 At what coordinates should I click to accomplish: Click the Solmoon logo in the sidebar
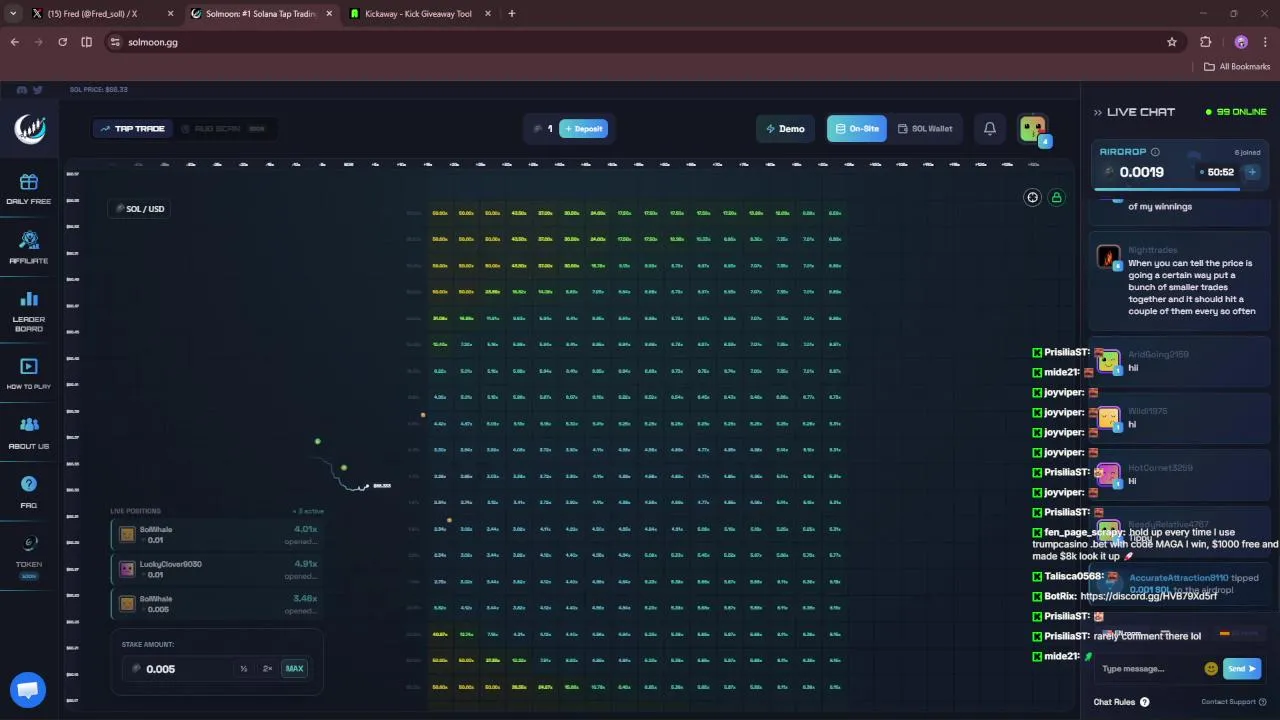tap(29, 128)
